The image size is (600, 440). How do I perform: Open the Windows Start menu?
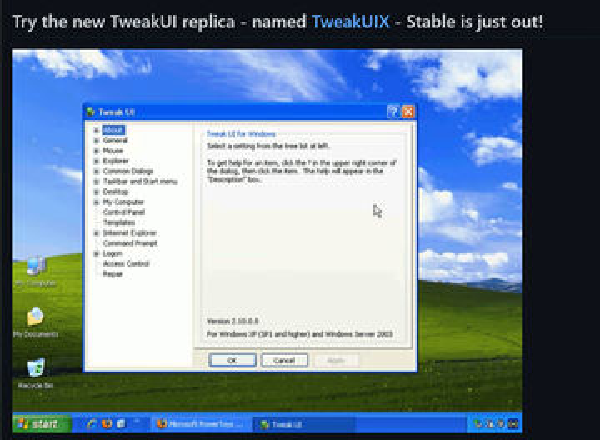click(41, 424)
